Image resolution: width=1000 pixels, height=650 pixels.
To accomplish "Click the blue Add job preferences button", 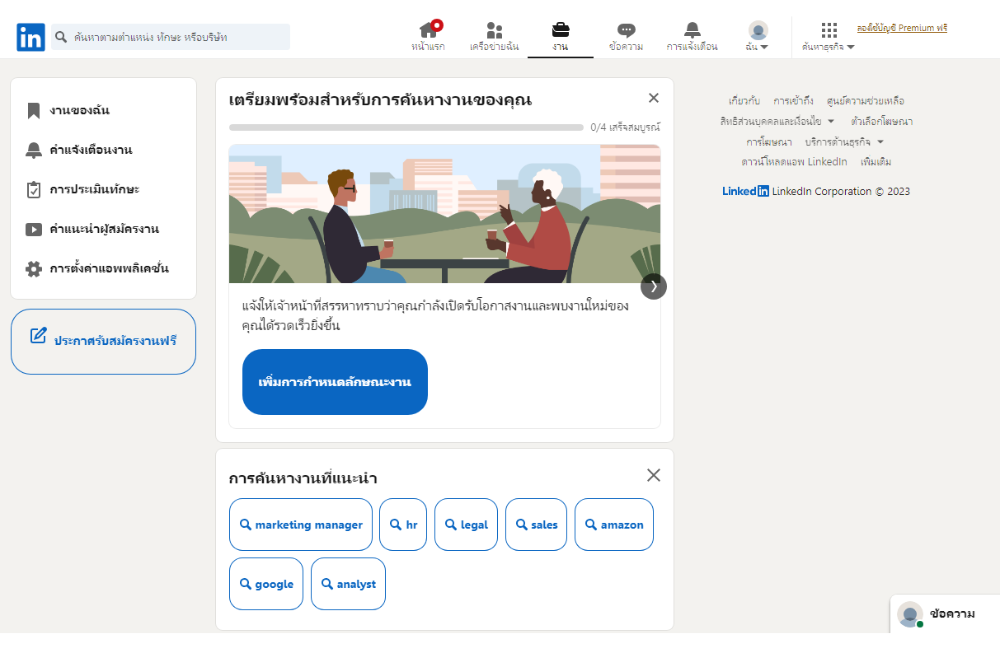I will (334, 382).
